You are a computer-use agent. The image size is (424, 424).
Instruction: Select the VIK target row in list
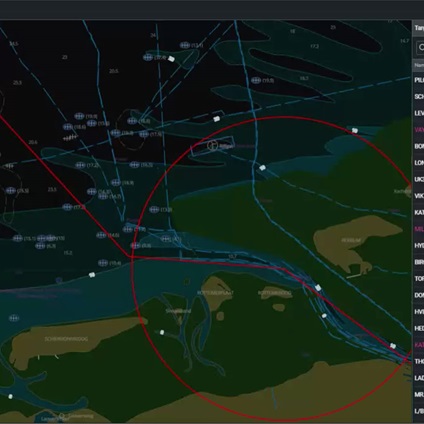click(419, 196)
